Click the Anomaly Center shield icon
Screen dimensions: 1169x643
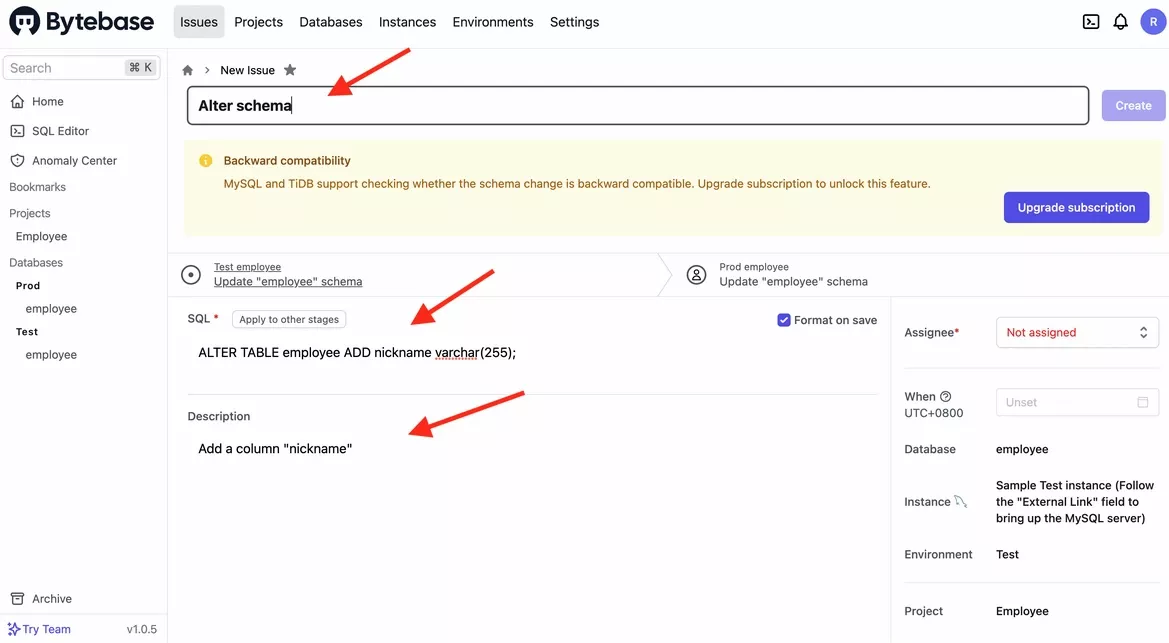coord(17,160)
